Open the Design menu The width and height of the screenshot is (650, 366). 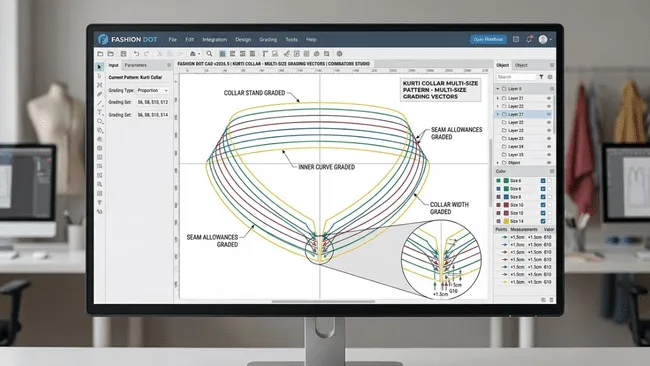coord(243,39)
